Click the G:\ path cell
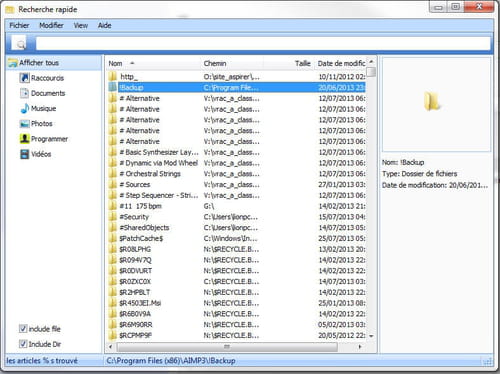This screenshot has height=374, width=500. 209,206
